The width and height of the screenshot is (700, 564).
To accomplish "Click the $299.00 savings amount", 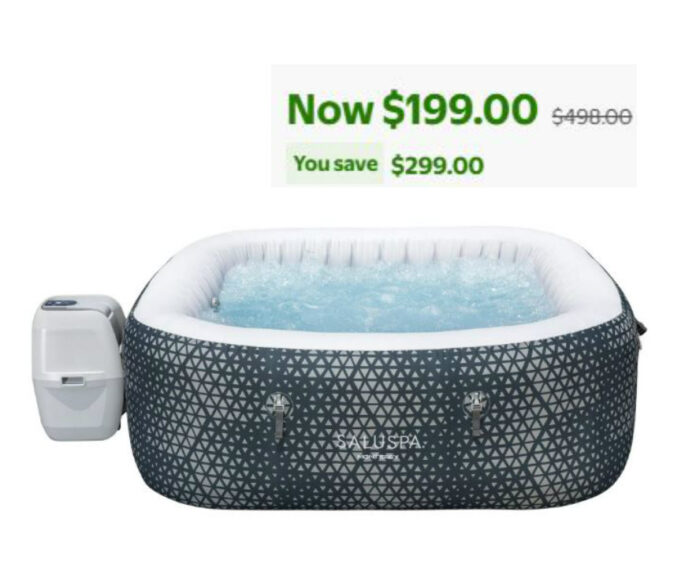I will [x=438, y=165].
